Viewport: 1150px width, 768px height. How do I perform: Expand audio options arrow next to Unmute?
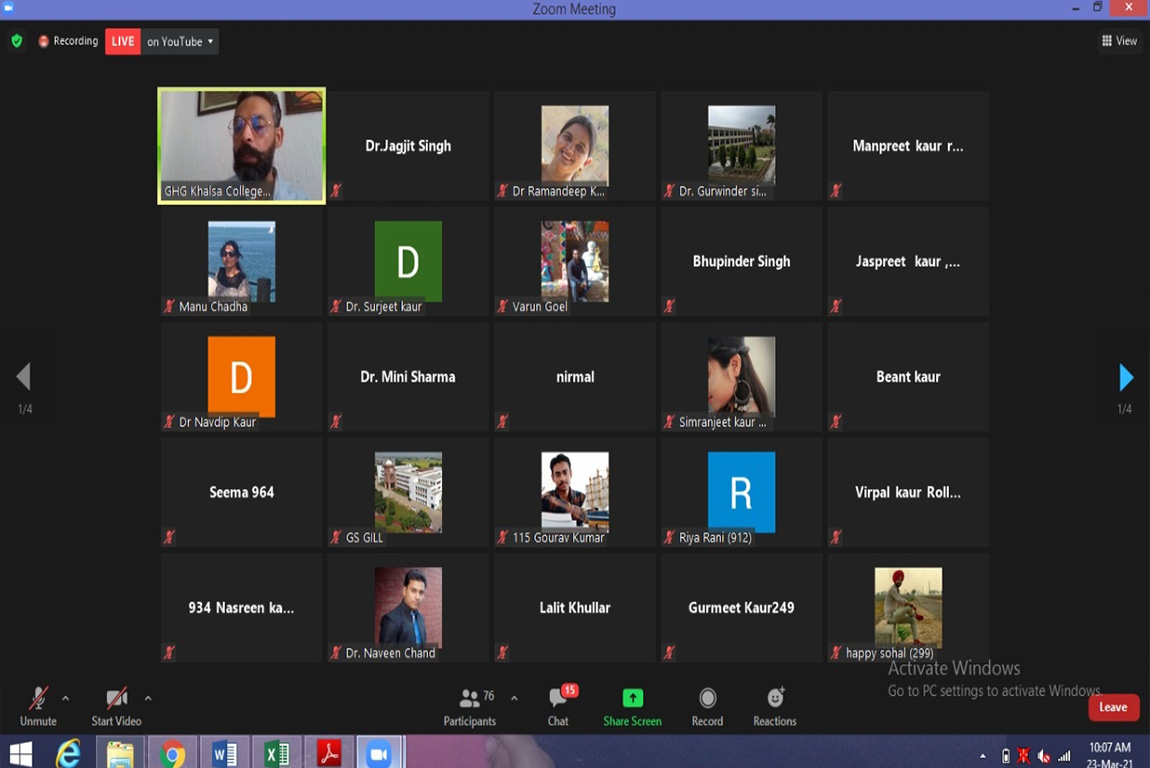point(66,698)
